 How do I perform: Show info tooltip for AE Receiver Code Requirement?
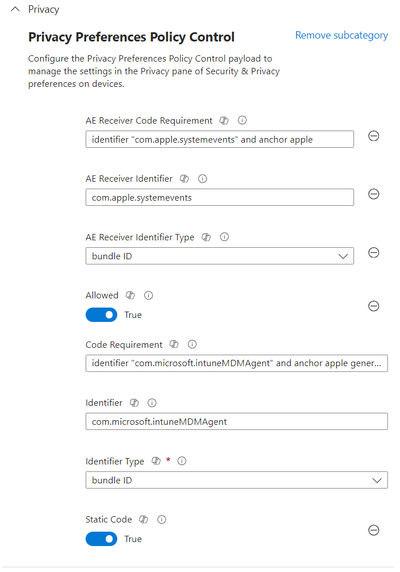click(242, 120)
